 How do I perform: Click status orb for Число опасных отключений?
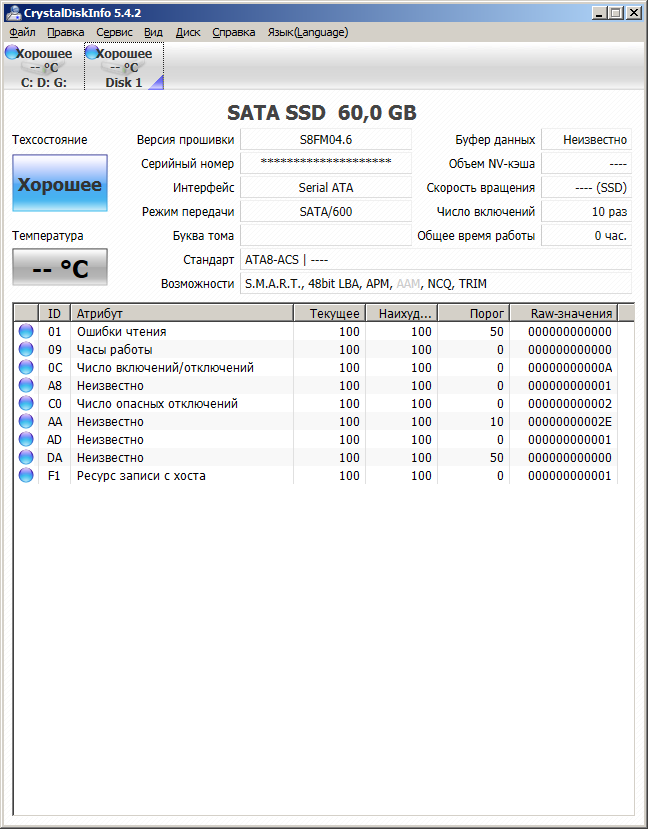(26, 404)
